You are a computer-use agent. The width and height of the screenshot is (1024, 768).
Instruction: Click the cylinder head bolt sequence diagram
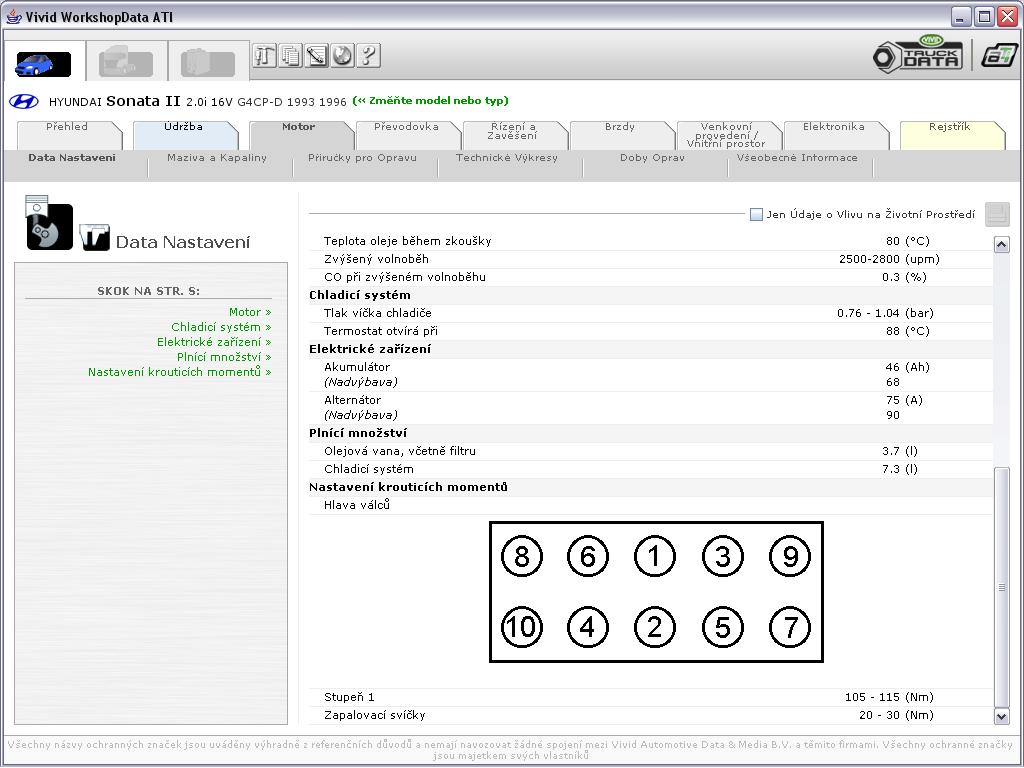656,592
